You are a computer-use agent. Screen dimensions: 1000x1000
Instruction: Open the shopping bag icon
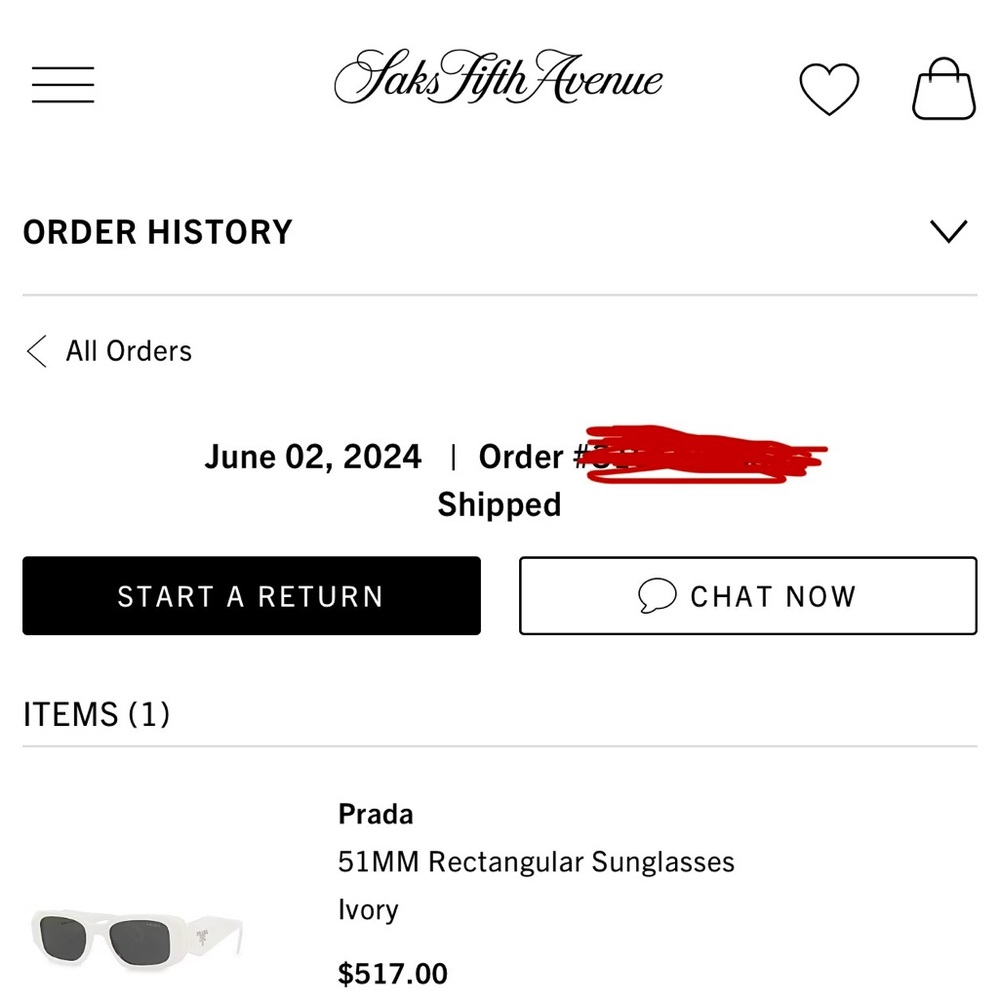[943, 87]
